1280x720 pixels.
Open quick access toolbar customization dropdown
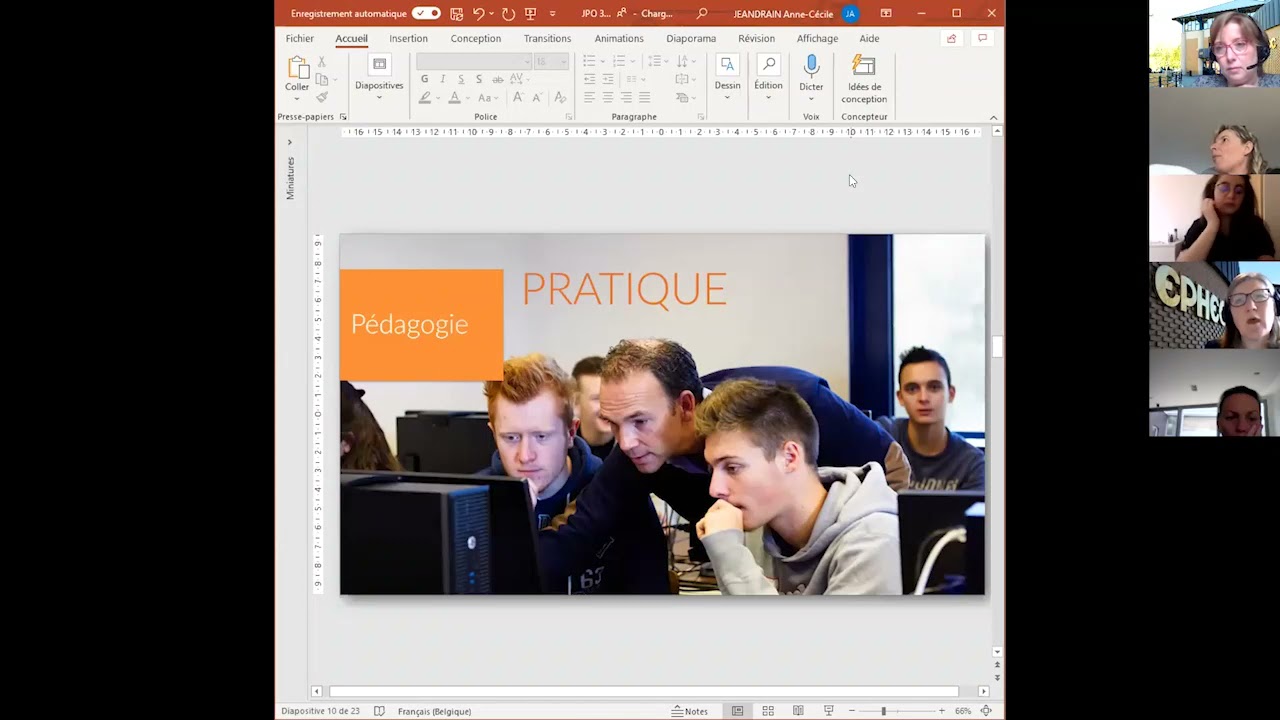click(552, 13)
